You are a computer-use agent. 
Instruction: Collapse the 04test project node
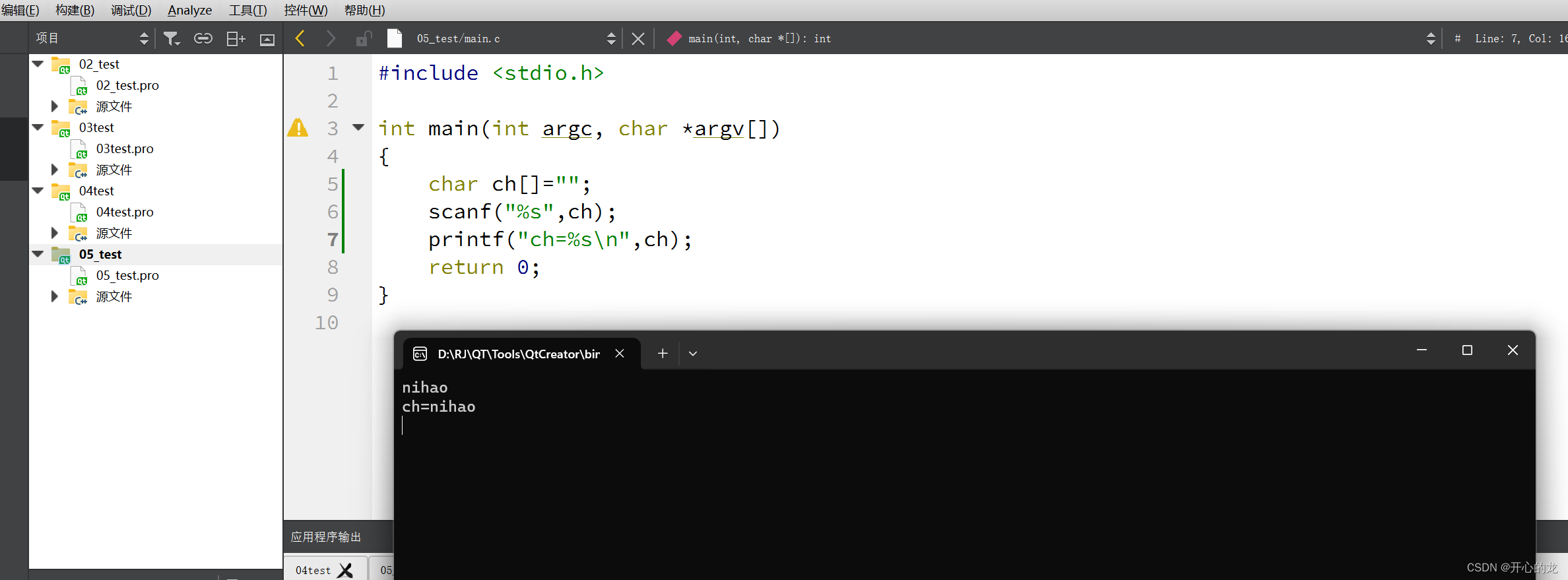pyautogui.click(x=38, y=191)
